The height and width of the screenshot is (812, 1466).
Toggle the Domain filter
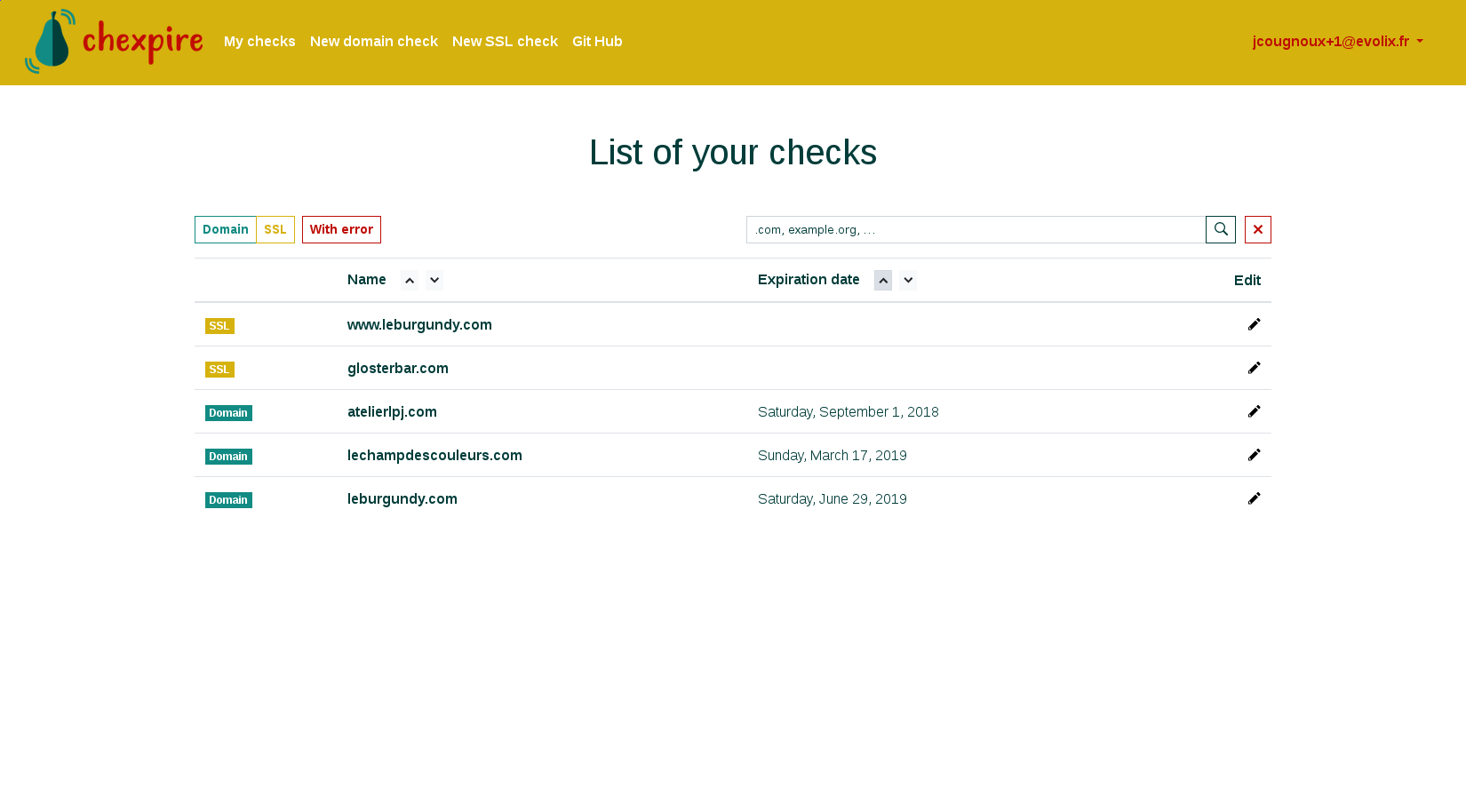coord(225,229)
